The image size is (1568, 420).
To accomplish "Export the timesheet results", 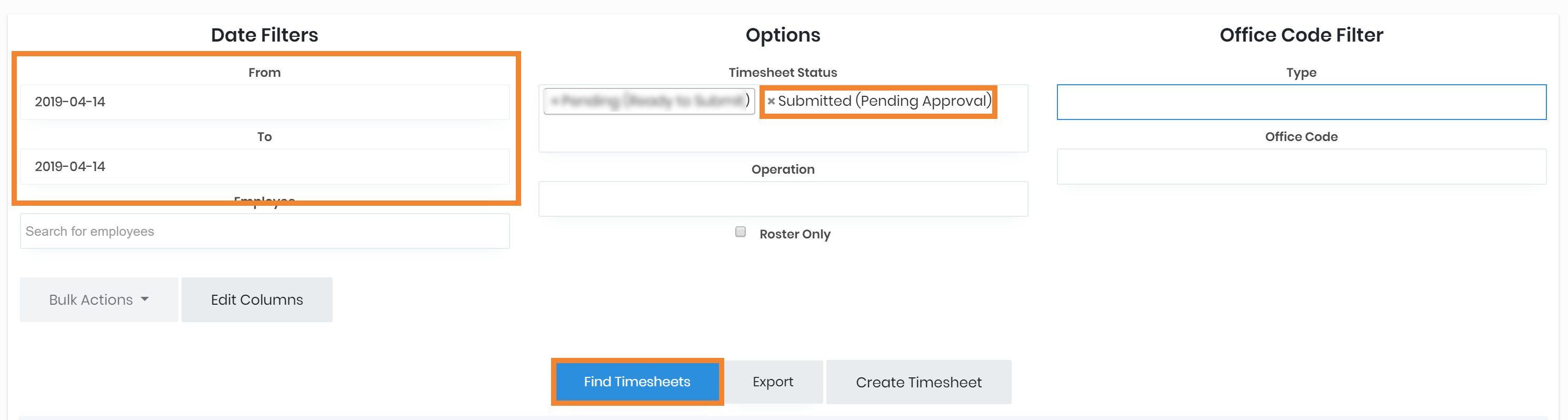I will point(773,382).
